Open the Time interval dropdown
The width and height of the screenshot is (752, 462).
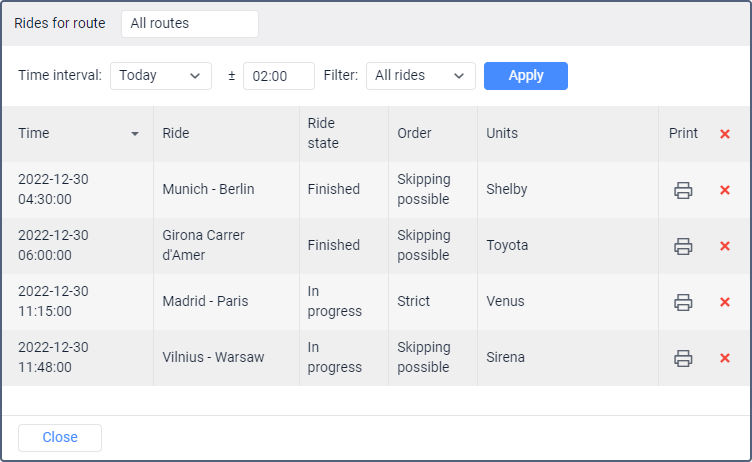pyautogui.click(x=160, y=76)
